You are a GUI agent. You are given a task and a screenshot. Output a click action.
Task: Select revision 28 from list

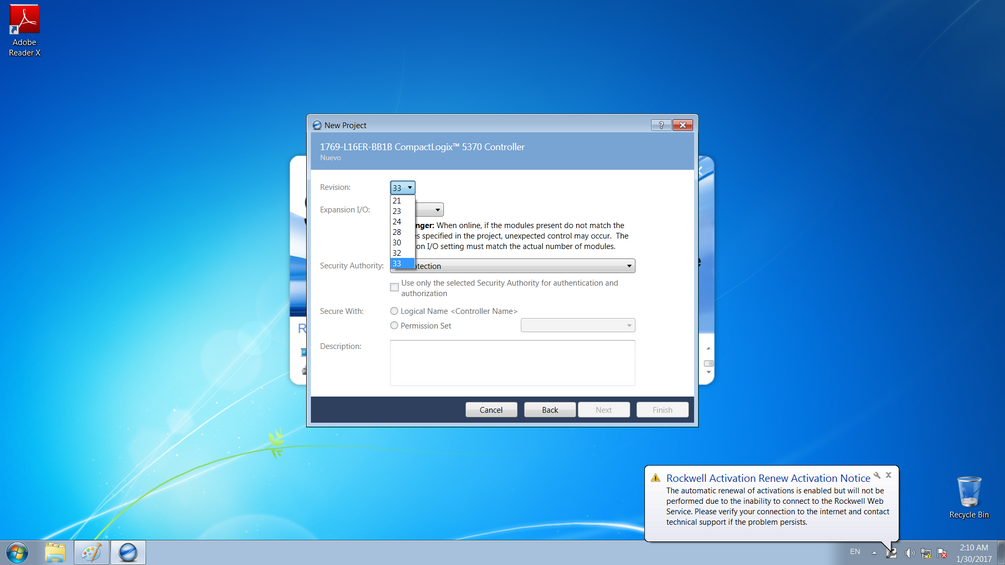403,232
